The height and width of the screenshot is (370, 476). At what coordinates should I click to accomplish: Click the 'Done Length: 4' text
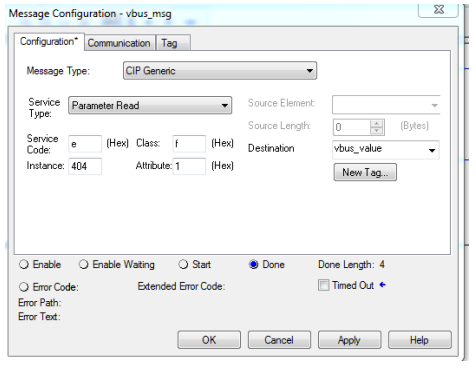click(351, 265)
